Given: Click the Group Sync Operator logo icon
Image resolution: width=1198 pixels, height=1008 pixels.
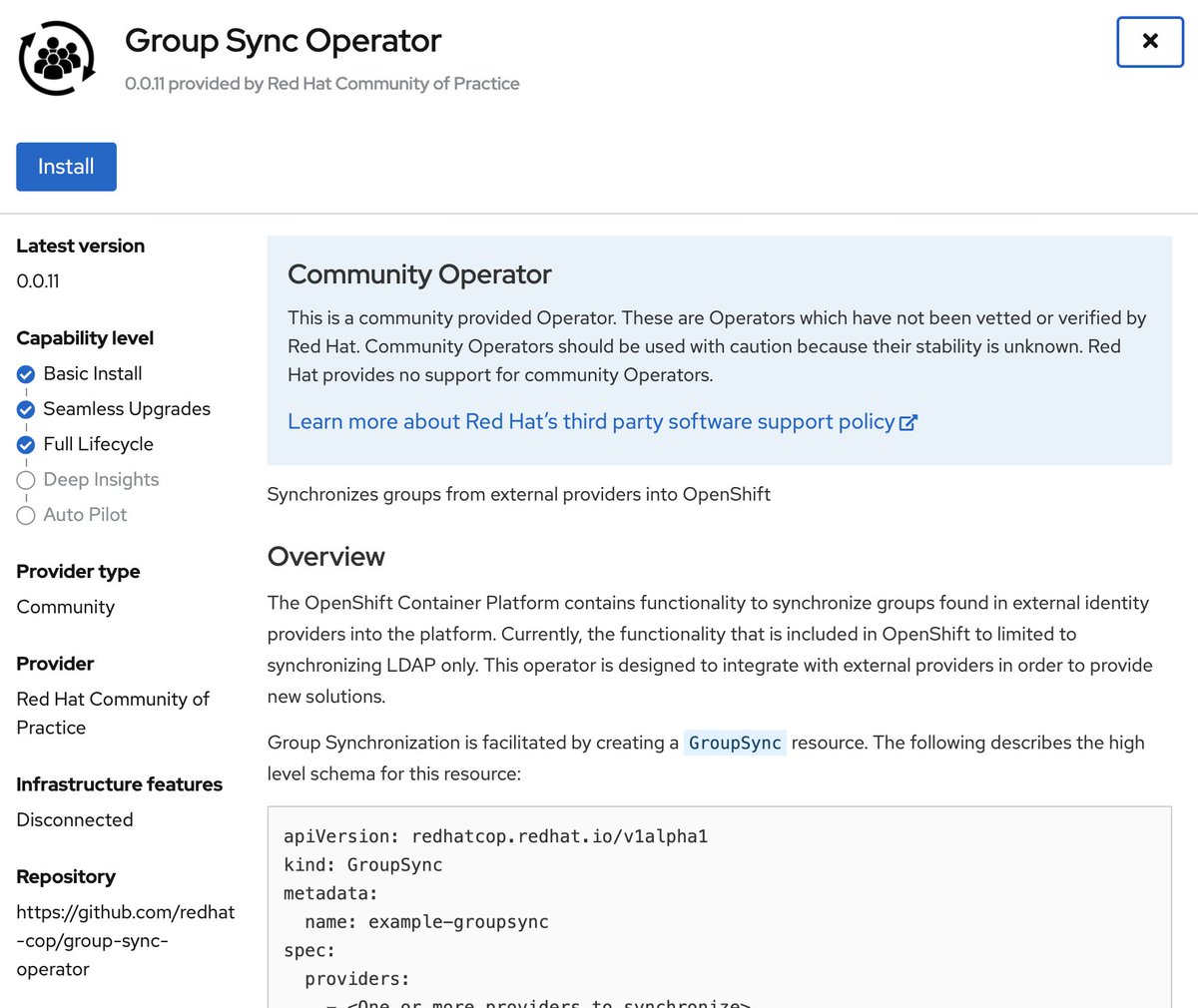Looking at the screenshot, I should click(57, 58).
